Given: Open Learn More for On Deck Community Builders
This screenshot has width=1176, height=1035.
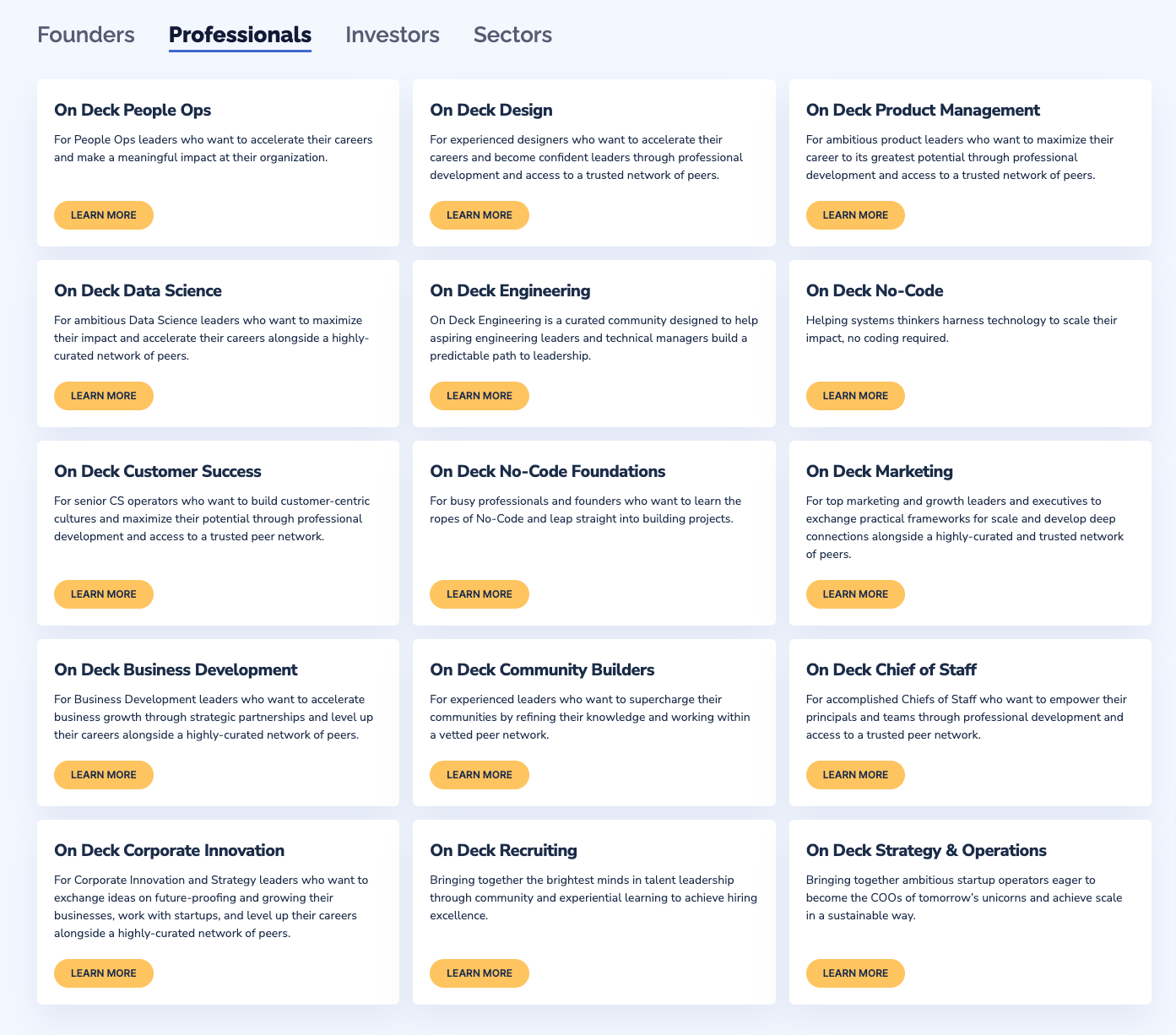Looking at the screenshot, I should point(480,775).
